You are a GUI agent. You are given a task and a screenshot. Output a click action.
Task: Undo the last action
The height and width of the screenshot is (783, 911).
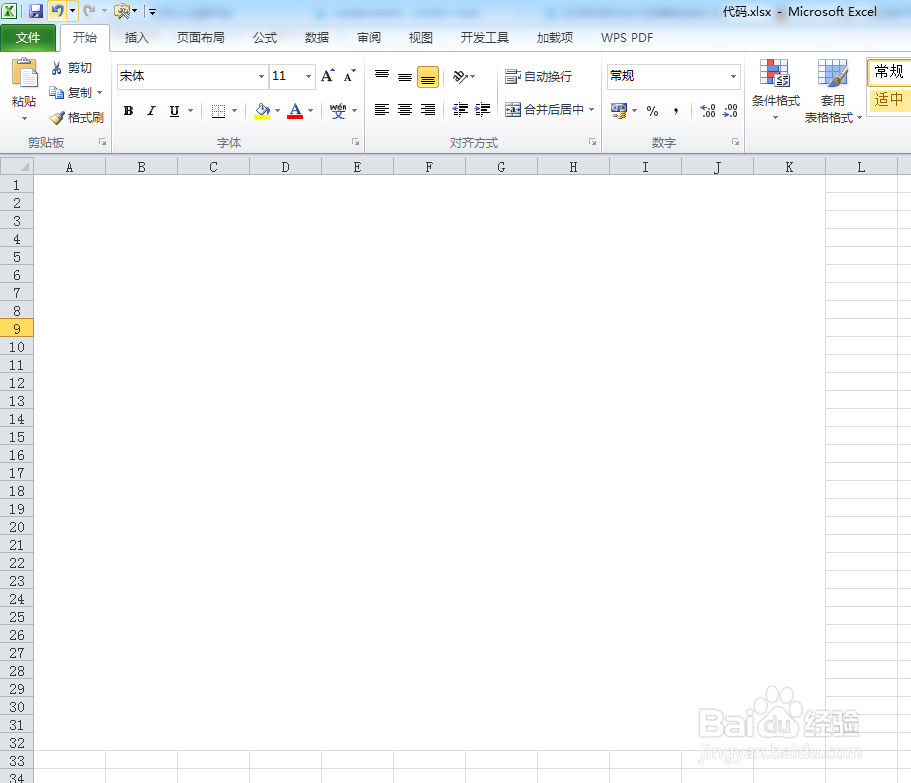[57, 10]
